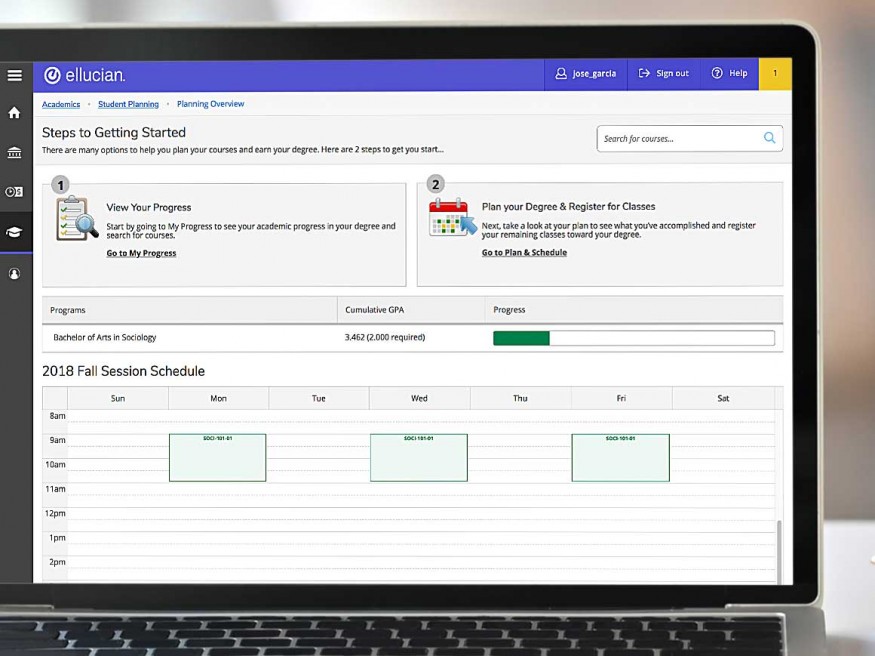Open the user account icon at sidebar bottom

click(x=14, y=273)
